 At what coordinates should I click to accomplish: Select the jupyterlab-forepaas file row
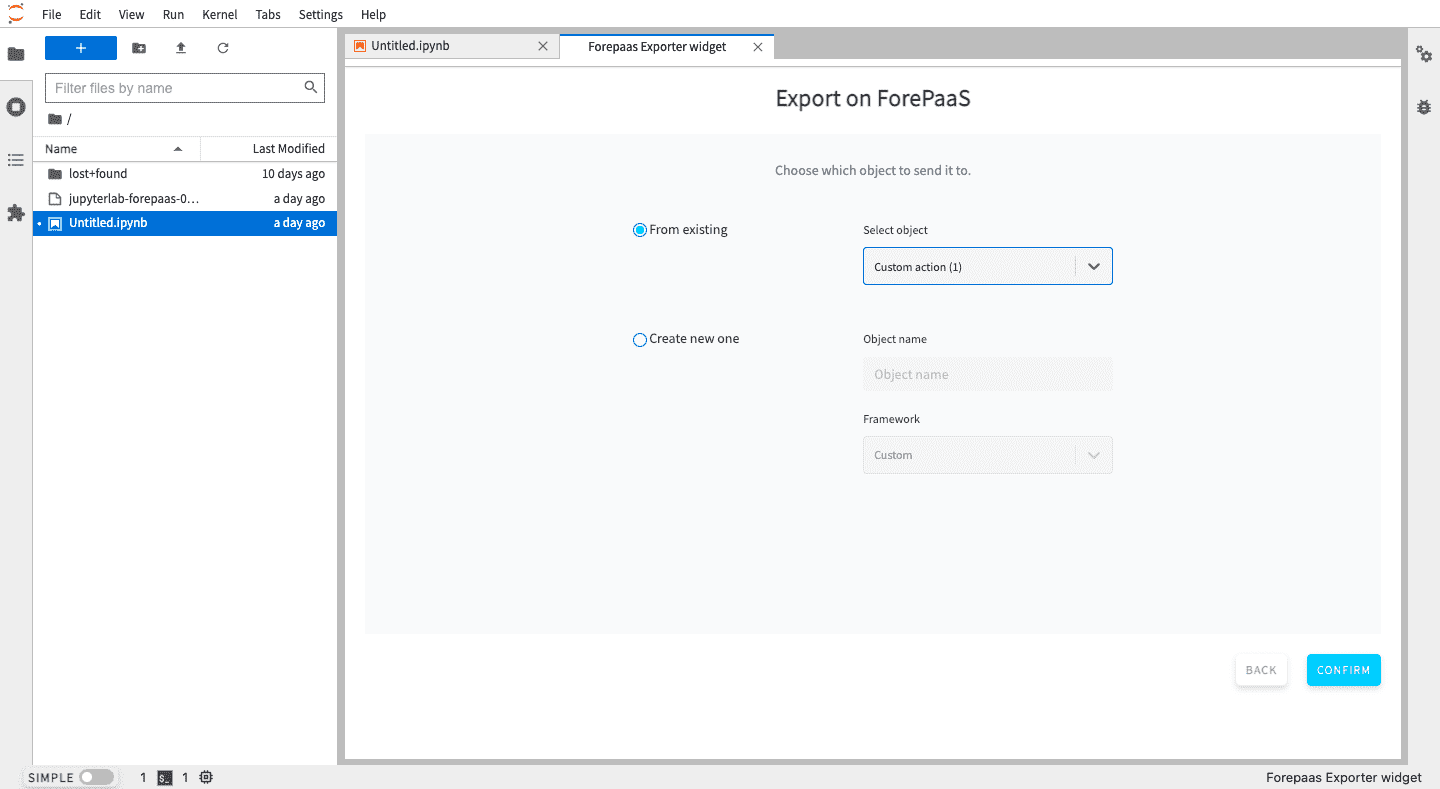tap(185, 199)
